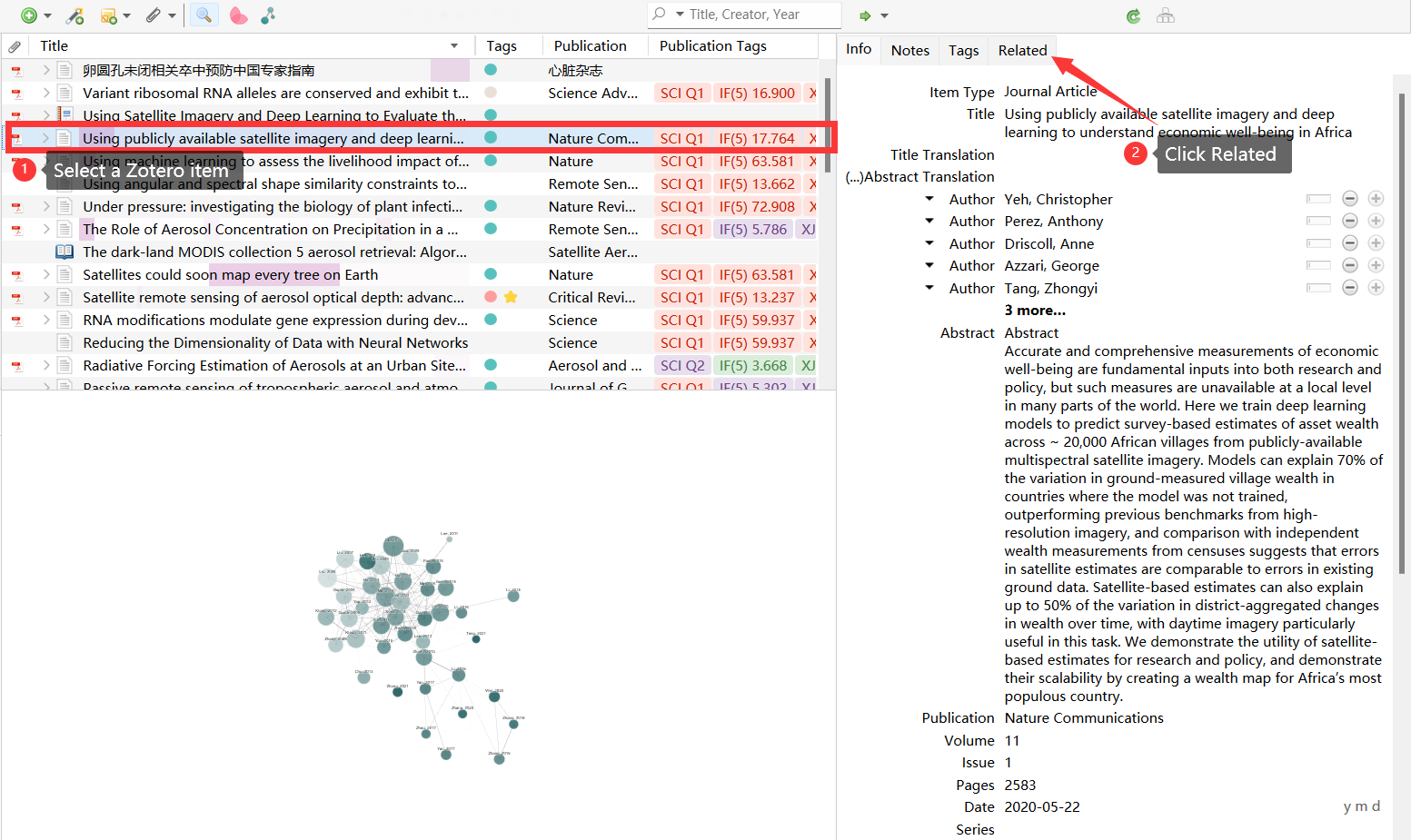Toggle name field mode for Driscoll, Anne

coord(1318,243)
